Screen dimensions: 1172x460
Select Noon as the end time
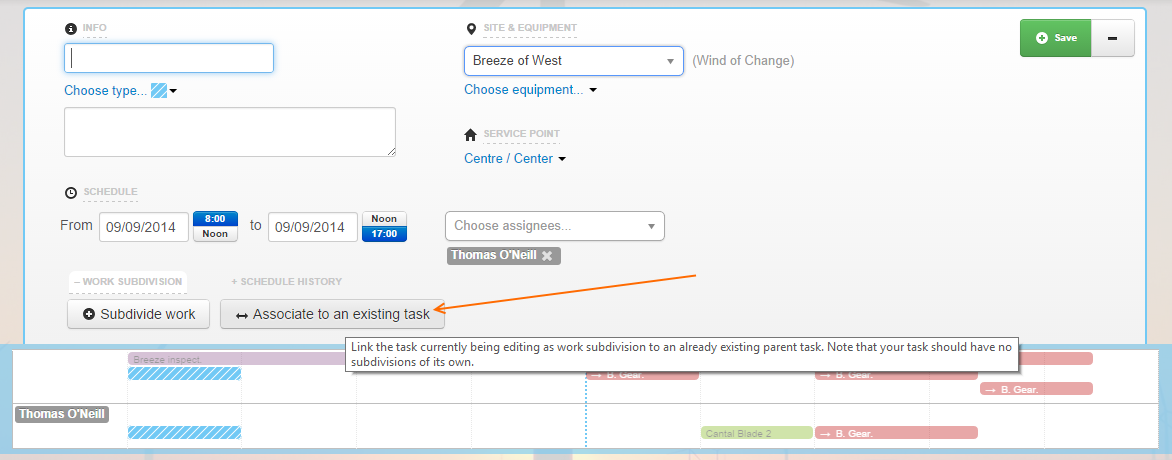[x=384, y=218]
